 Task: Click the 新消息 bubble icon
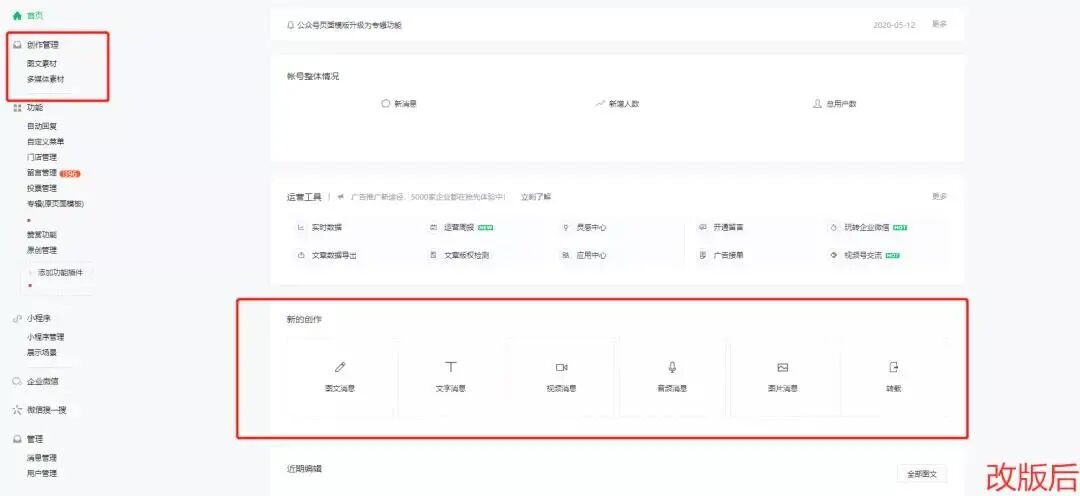click(386, 103)
